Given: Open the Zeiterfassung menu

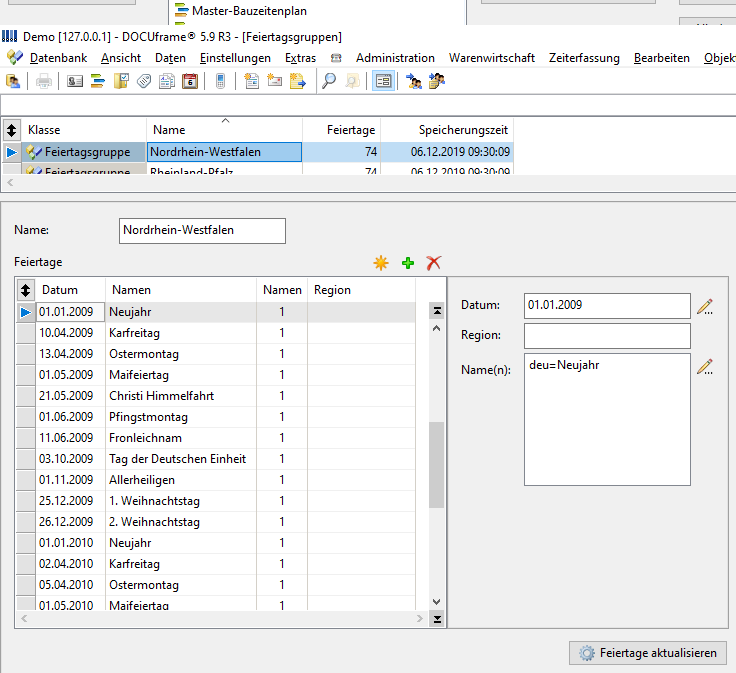Looking at the screenshot, I should click(x=584, y=58).
